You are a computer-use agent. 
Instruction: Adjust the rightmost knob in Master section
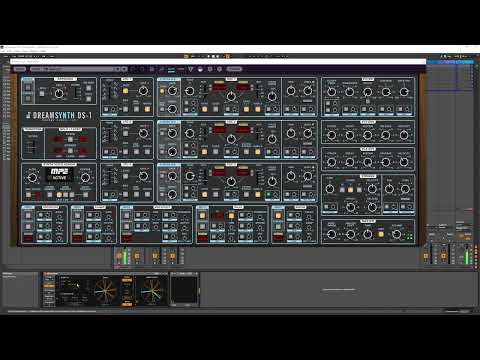coord(396,234)
